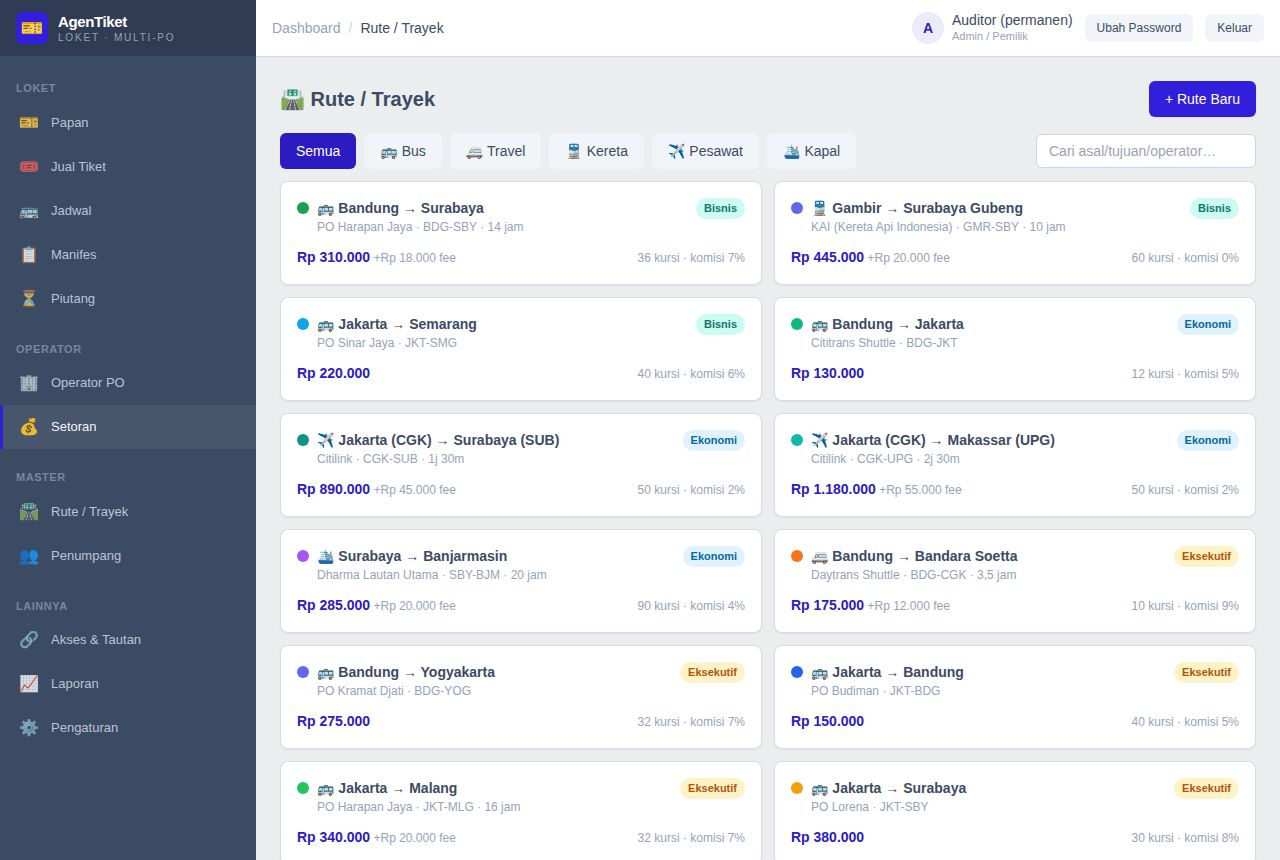Click the price Rp 220.000
1280x860 pixels.
pyautogui.click(x=333, y=373)
